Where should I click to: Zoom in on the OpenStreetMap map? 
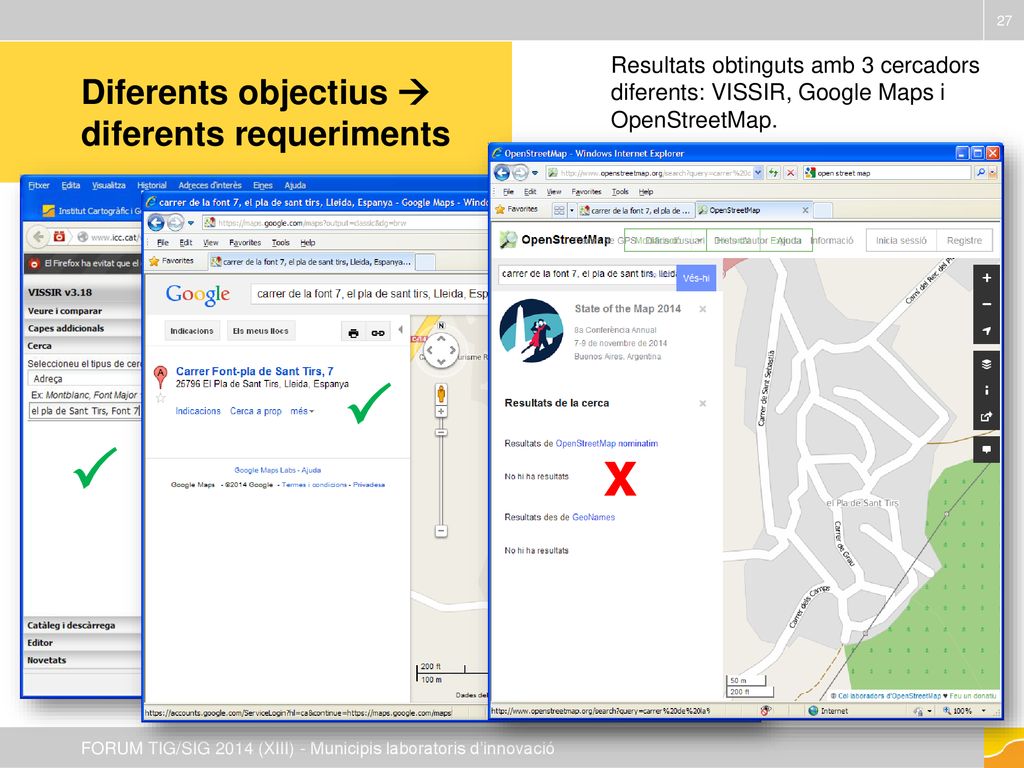pos(986,278)
